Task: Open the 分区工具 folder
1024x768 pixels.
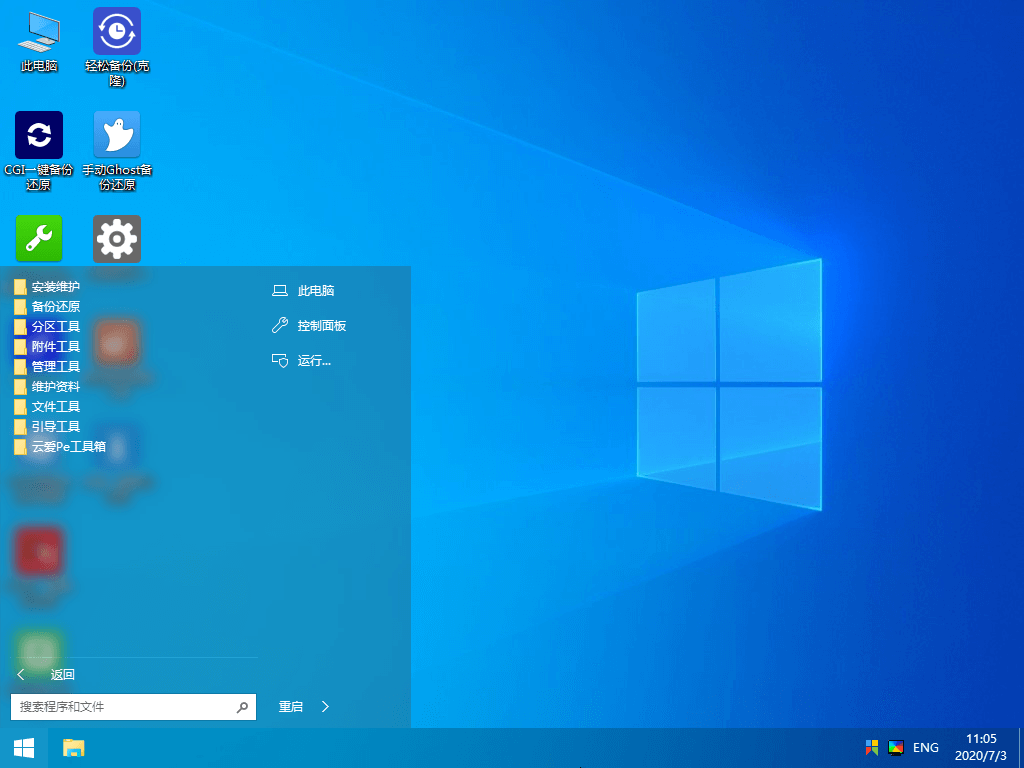Action: click(55, 327)
